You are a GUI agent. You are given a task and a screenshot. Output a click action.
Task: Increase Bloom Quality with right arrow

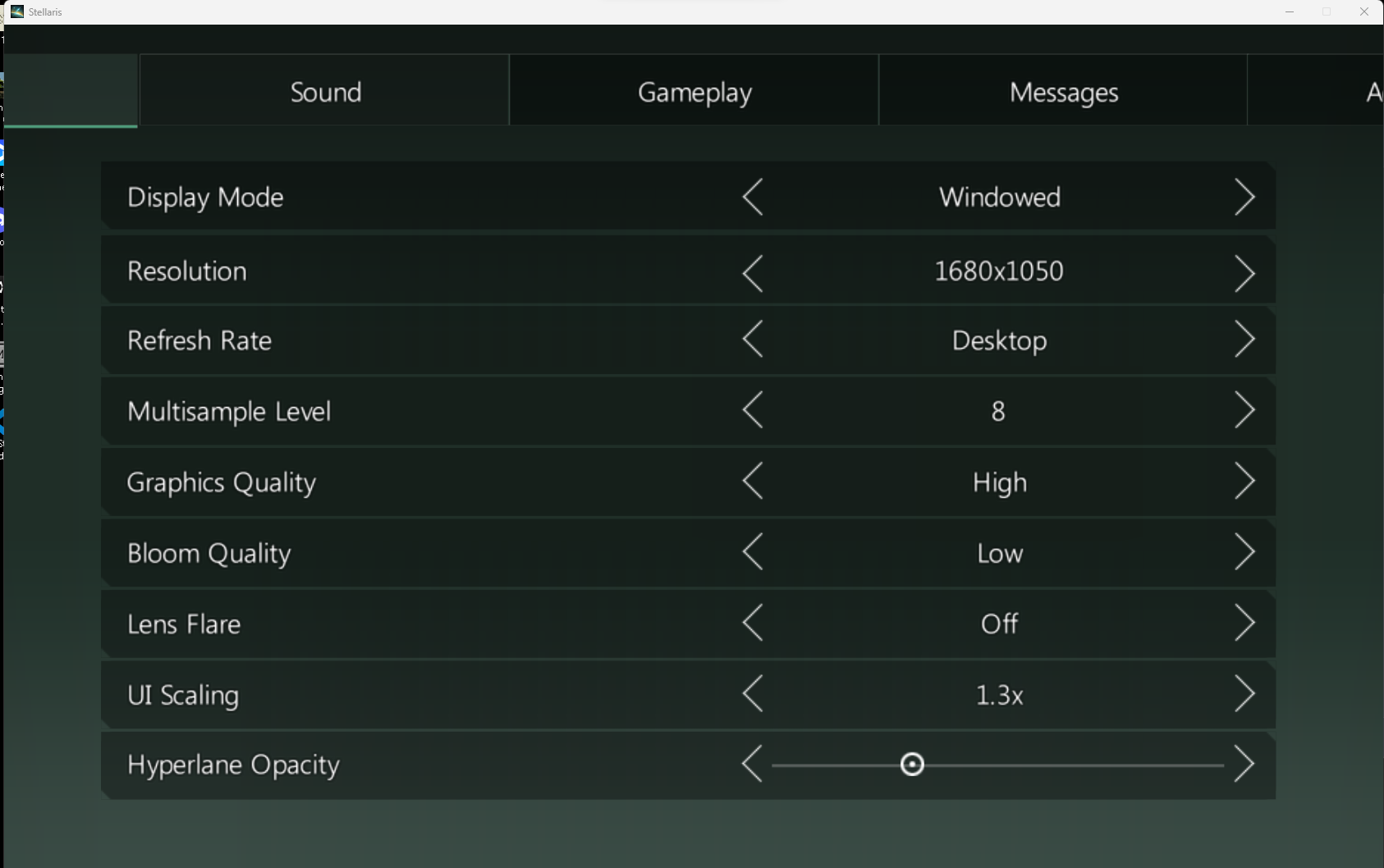point(1244,552)
